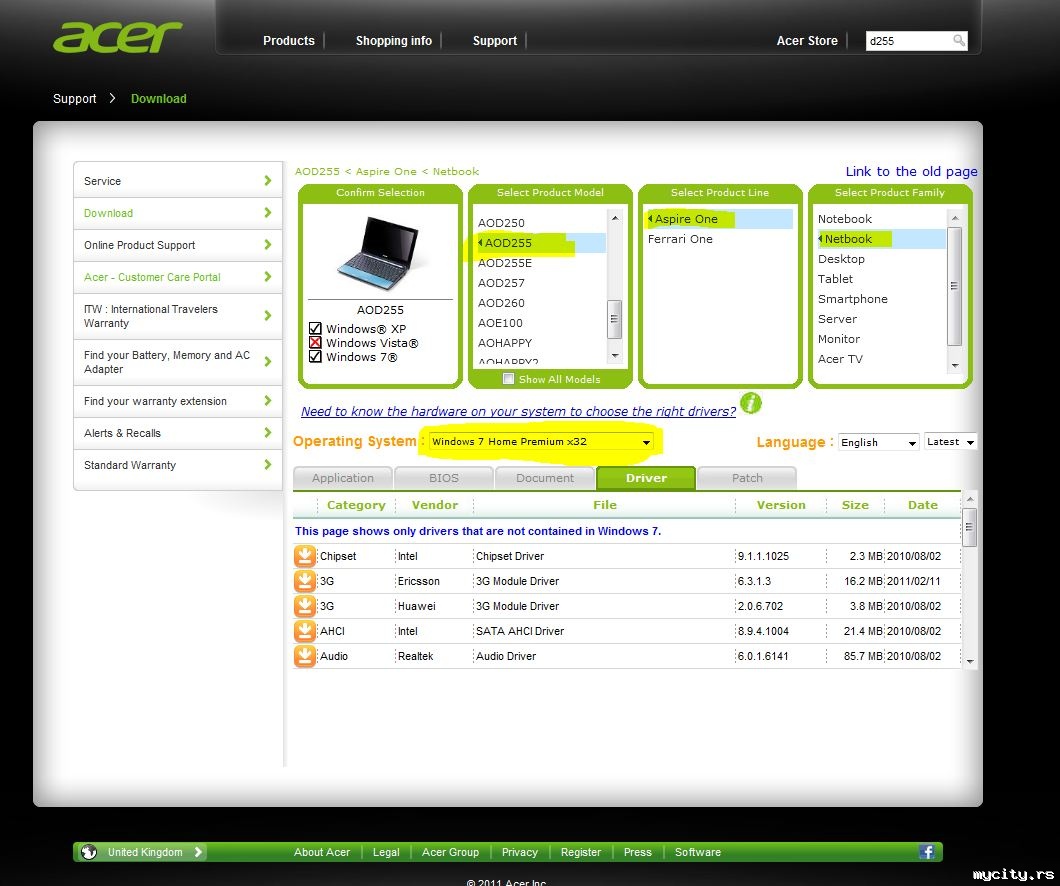Open About Acer footer link
Viewport: 1060px width, 886px height.
pos(322,852)
